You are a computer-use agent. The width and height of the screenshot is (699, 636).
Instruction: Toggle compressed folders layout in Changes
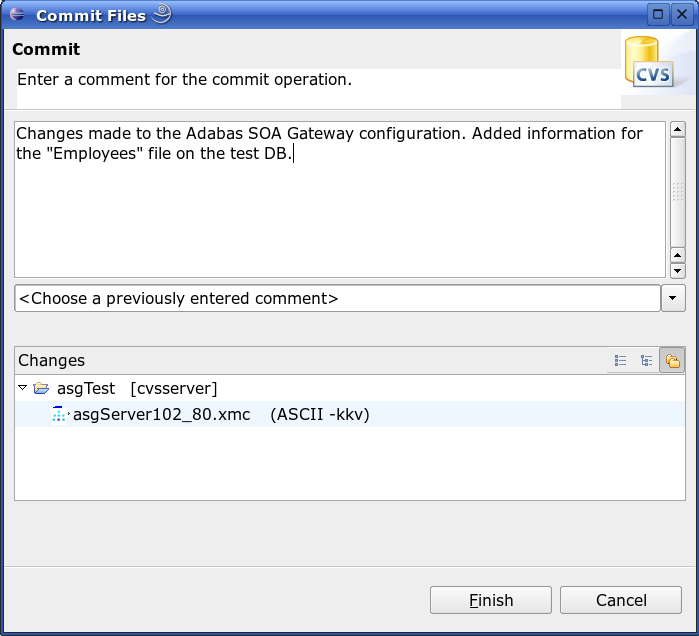(672, 360)
